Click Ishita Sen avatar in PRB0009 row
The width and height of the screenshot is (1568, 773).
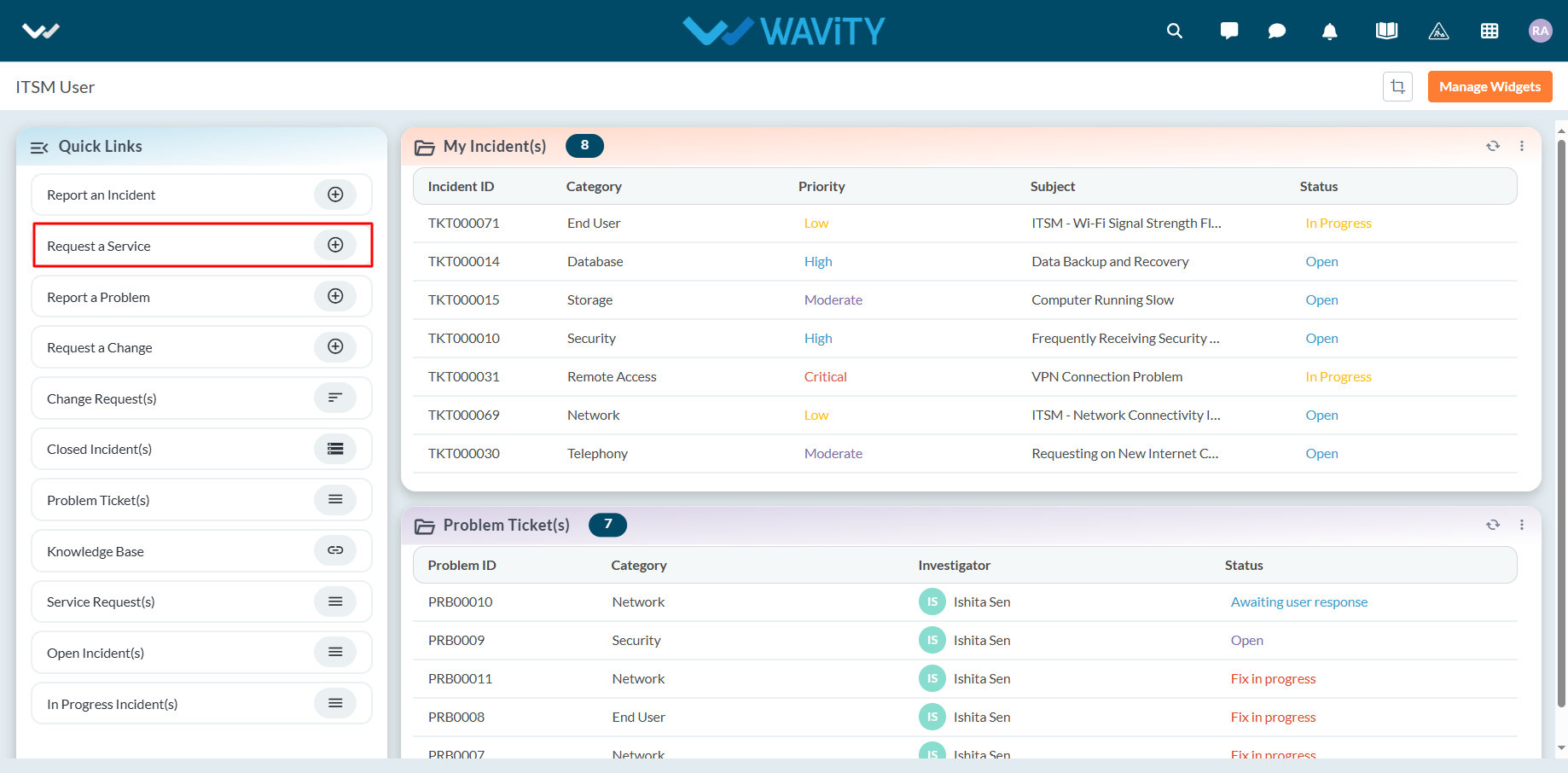tap(932, 640)
